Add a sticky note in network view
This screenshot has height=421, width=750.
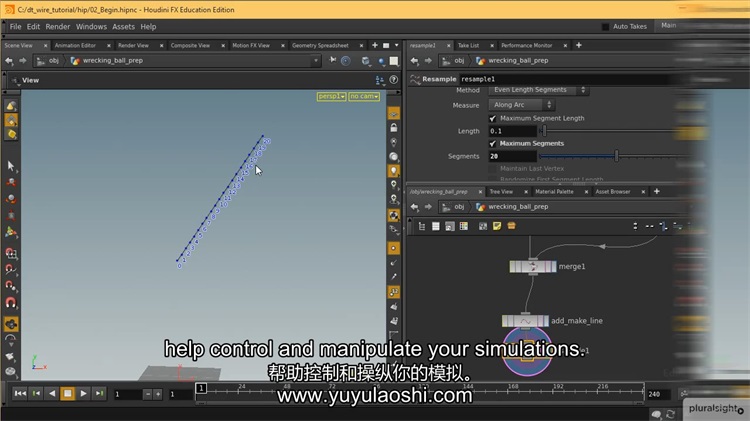[497, 226]
